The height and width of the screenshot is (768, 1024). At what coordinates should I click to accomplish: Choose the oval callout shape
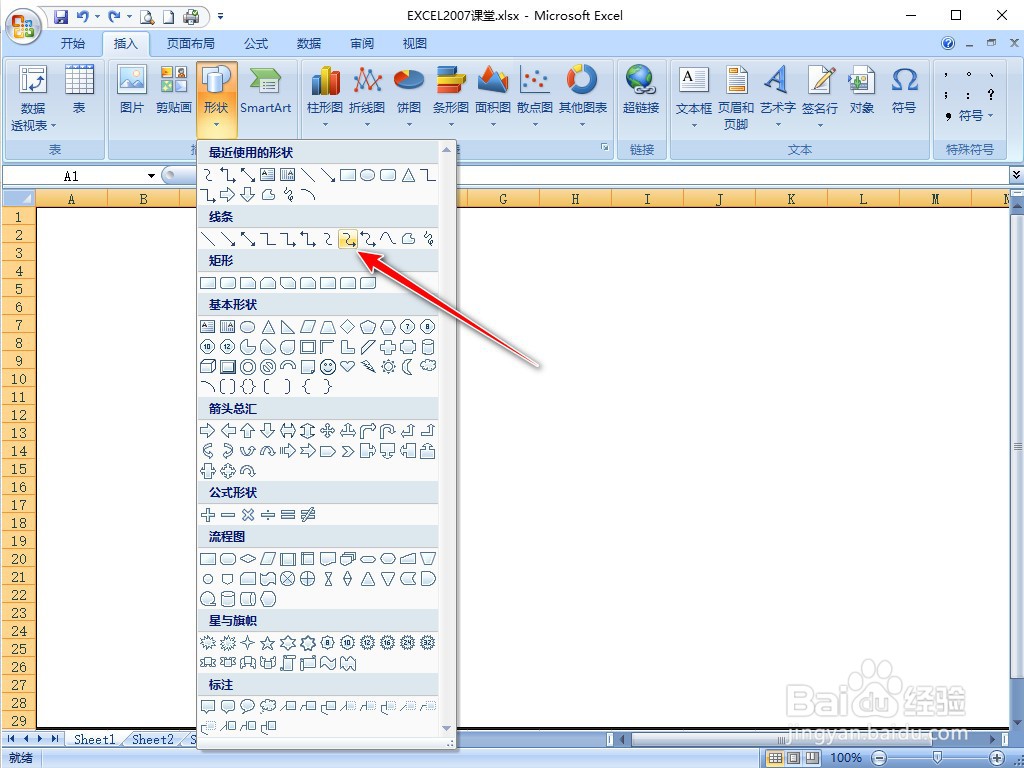tap(248, 706)
